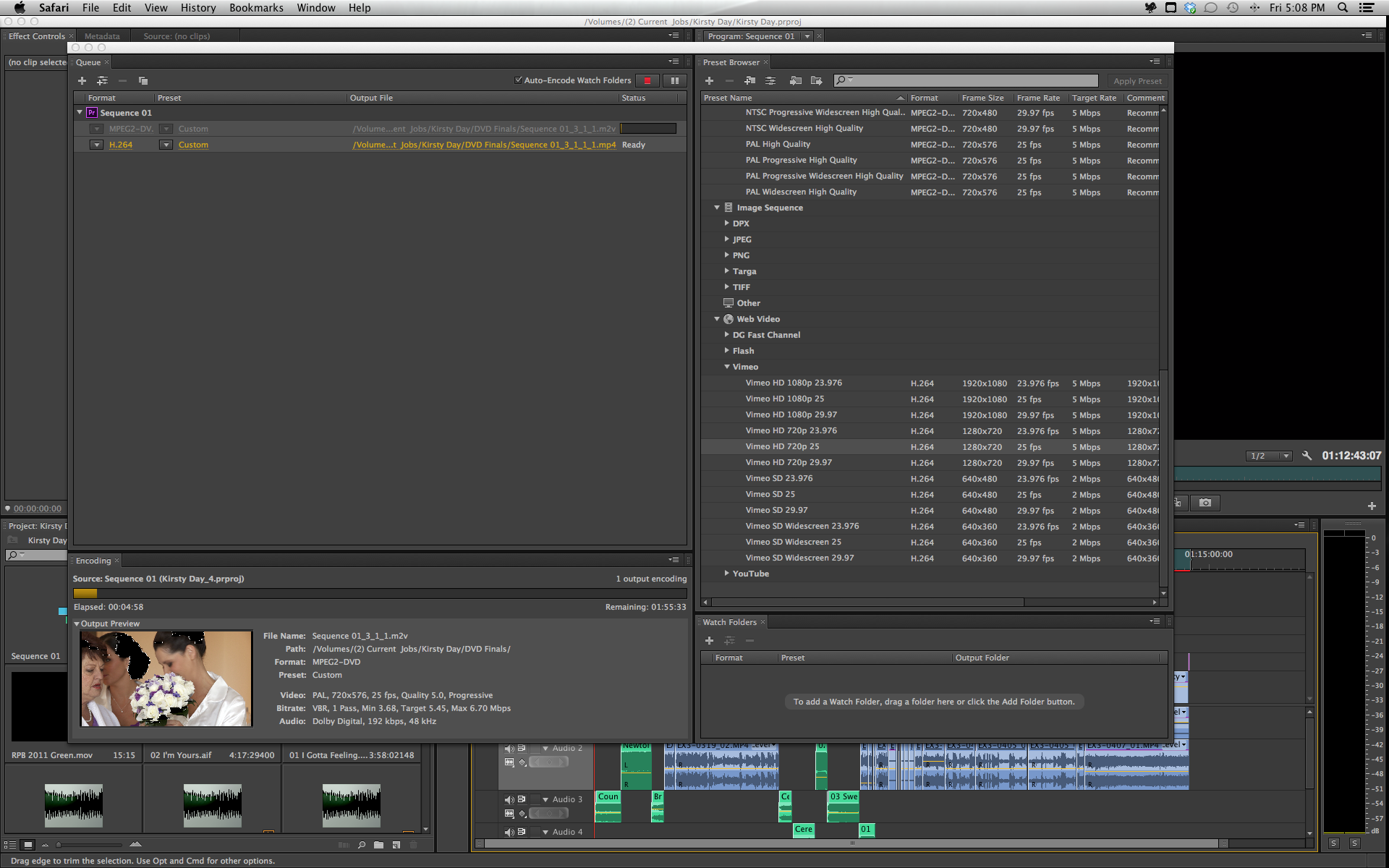Image resolution: width=1389 pixels, height=868 pixels.
Task: Select the Source (no clips) tab
Action: (177, 36)
